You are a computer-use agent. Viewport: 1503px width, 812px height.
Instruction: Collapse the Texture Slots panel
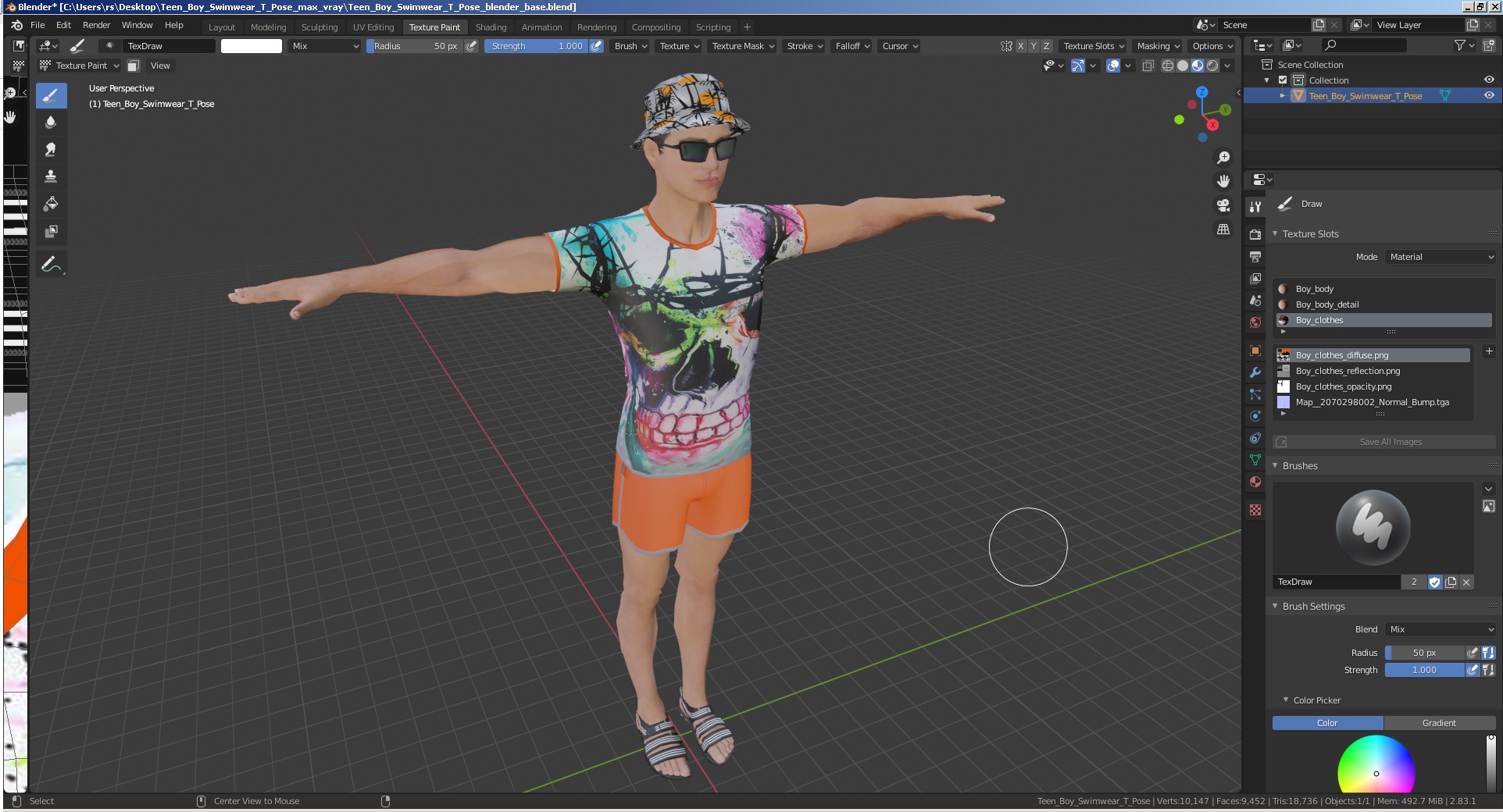(1310, 233)
